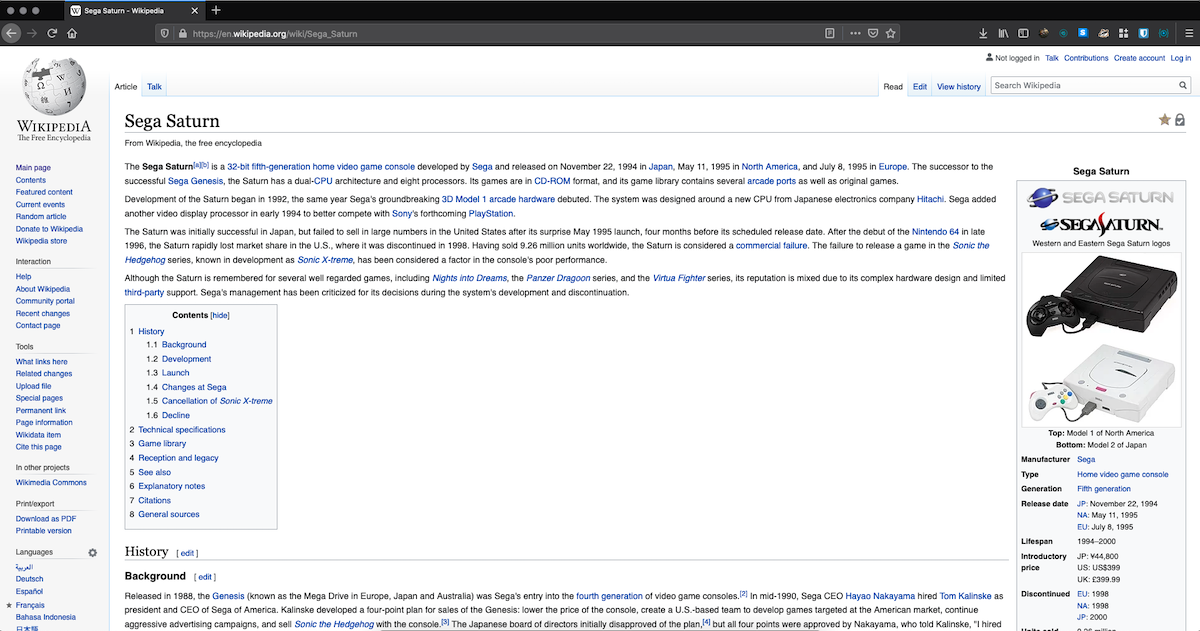This screenshot has width=1200, height=631.
Task: Open tracking protection shield in address bar
Action: coord(165,33)
